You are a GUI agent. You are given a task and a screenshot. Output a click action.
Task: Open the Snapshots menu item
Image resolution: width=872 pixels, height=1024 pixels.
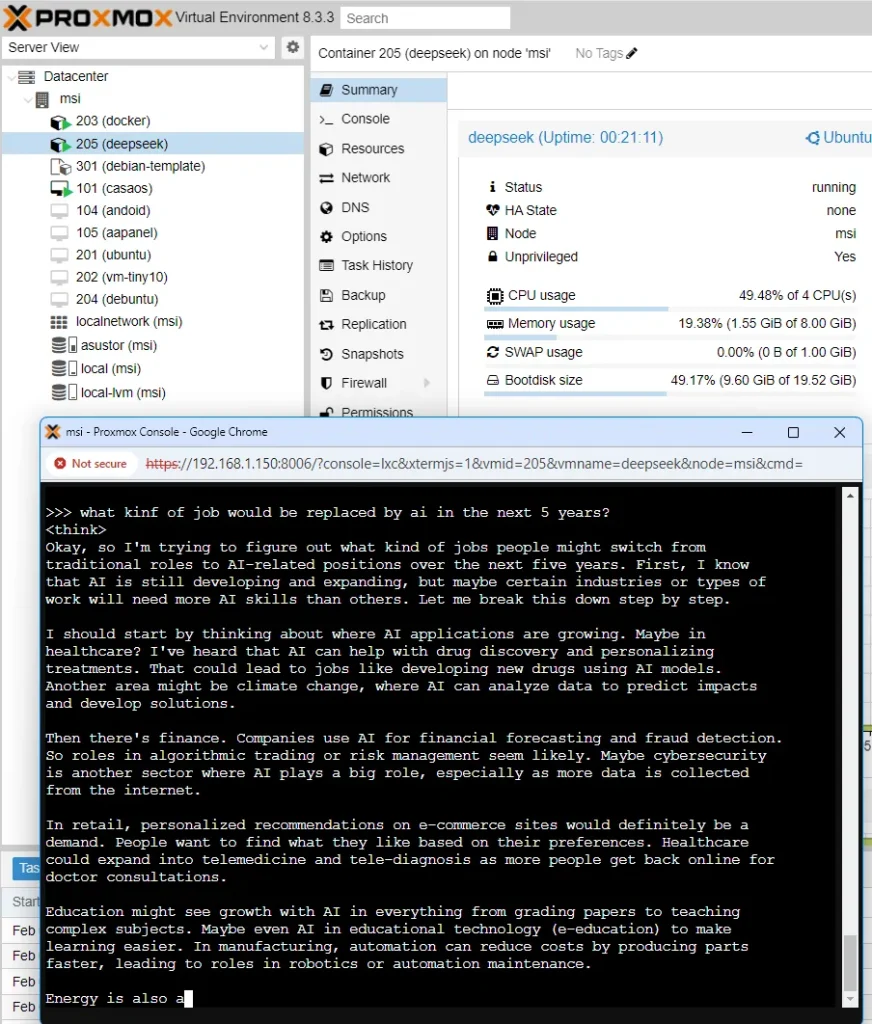pyautogui.click(x=372, y=354)
